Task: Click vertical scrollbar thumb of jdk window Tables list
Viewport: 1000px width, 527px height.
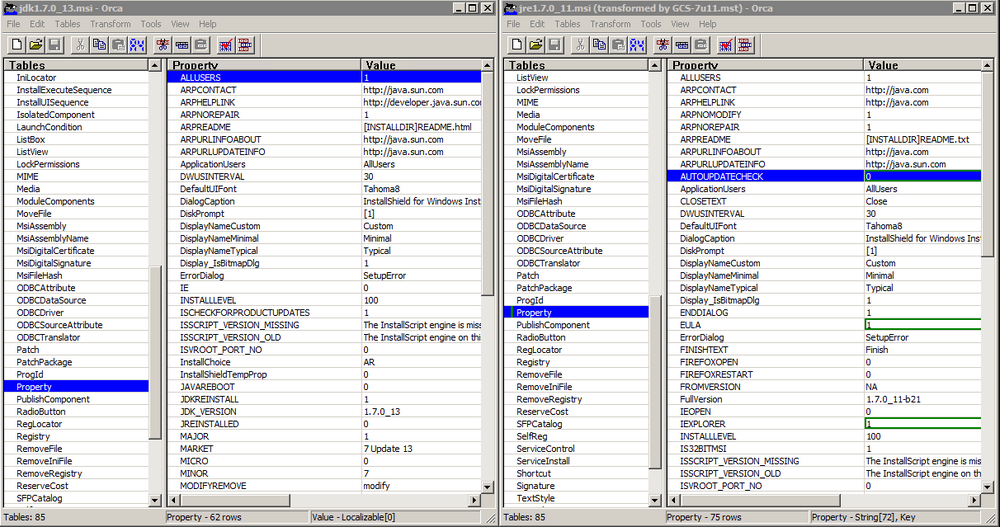Action: click(x=155, y=352)
